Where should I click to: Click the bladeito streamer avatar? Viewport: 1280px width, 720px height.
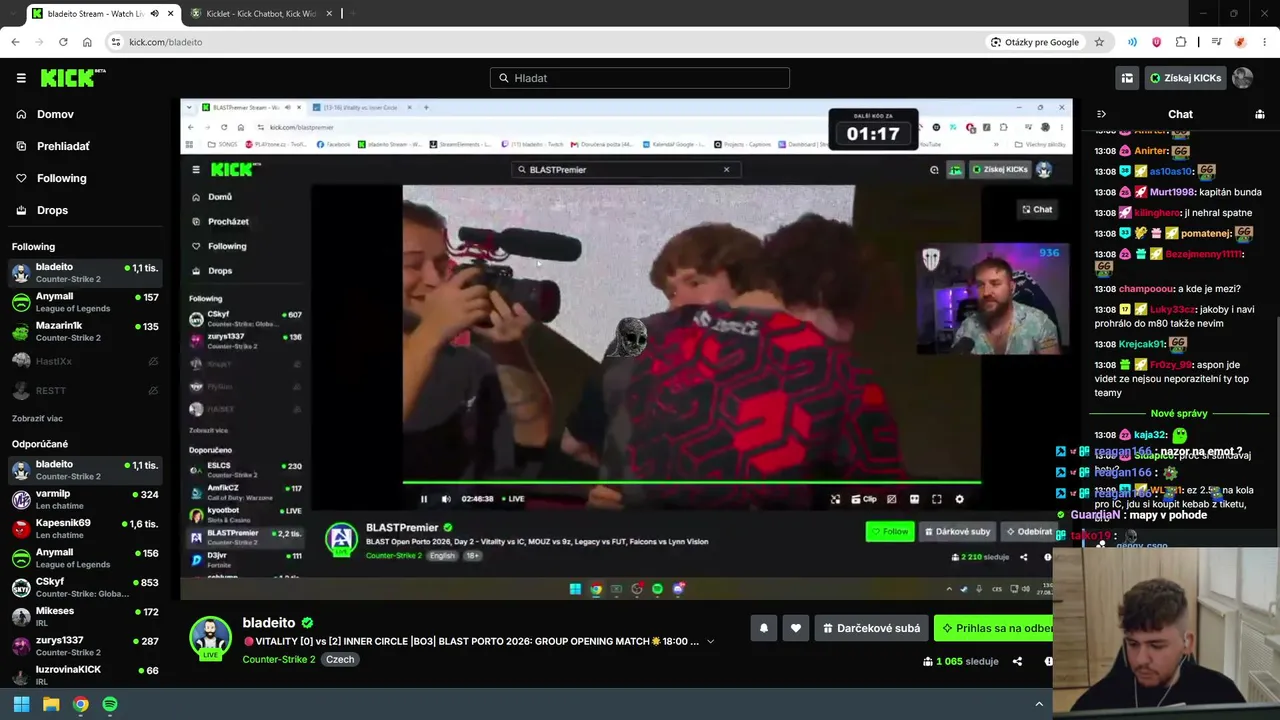pyautogui.click(x=211, y=637)
